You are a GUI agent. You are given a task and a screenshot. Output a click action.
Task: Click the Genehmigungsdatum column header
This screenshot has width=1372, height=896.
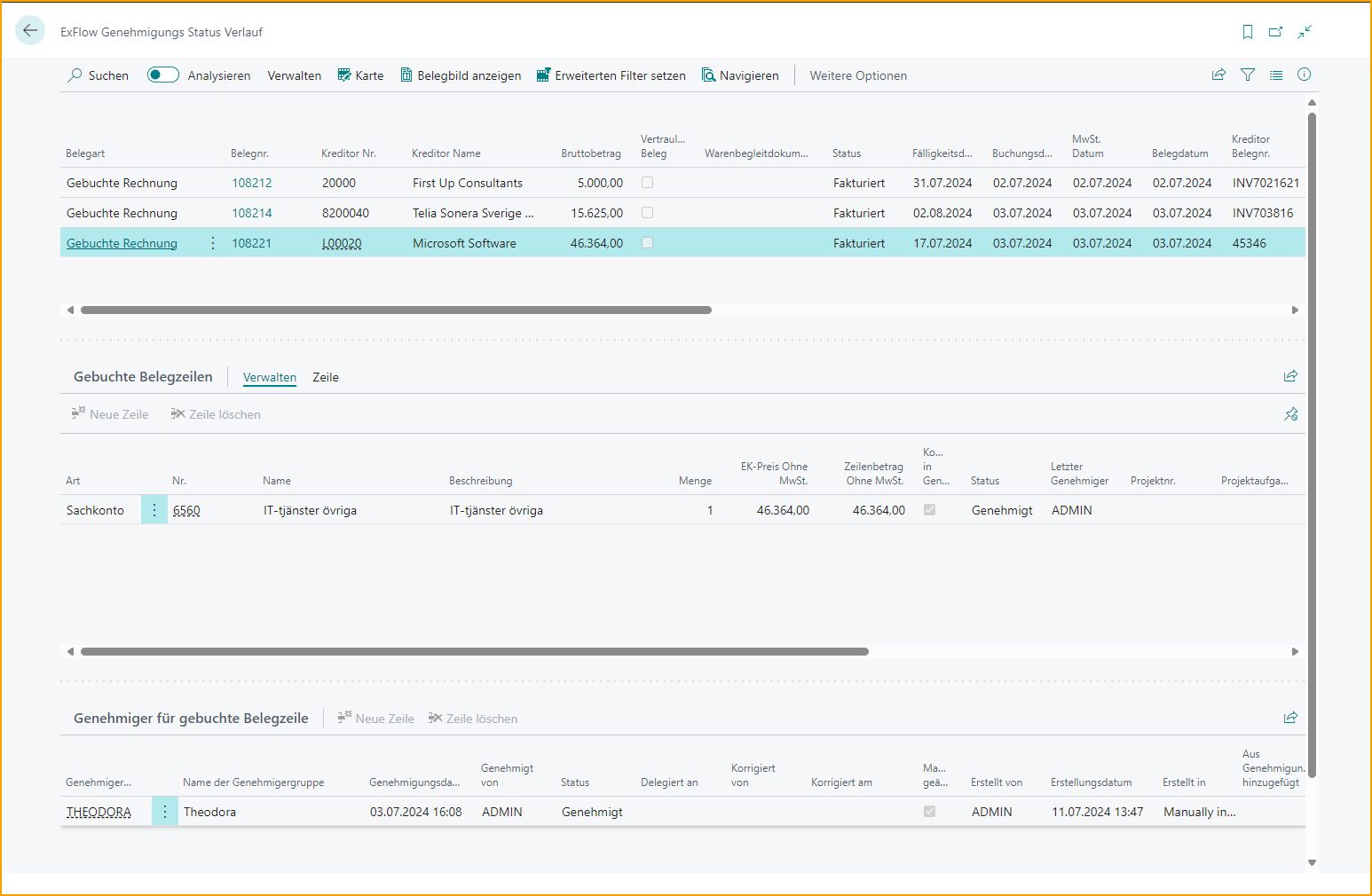(414, 782)
